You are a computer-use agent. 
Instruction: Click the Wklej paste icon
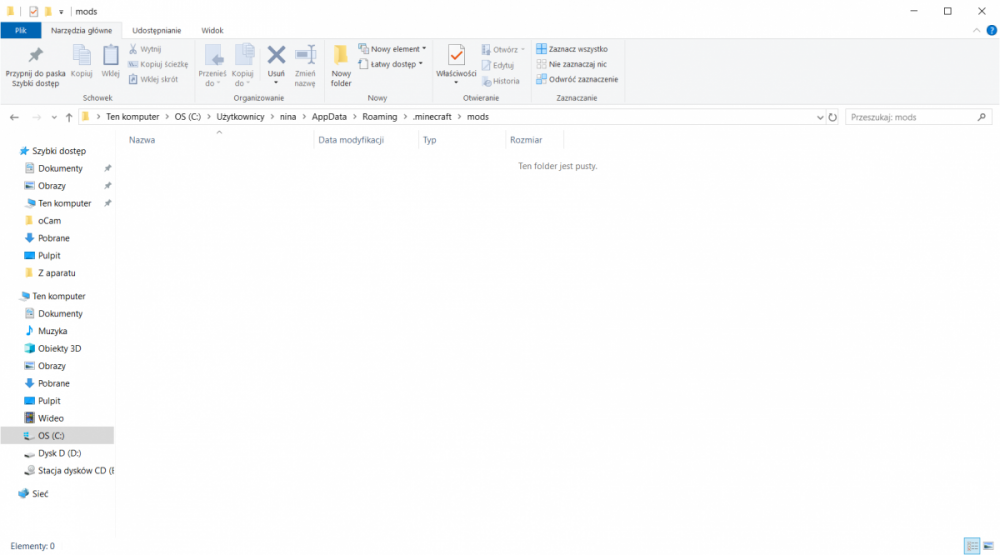point(111,56)
